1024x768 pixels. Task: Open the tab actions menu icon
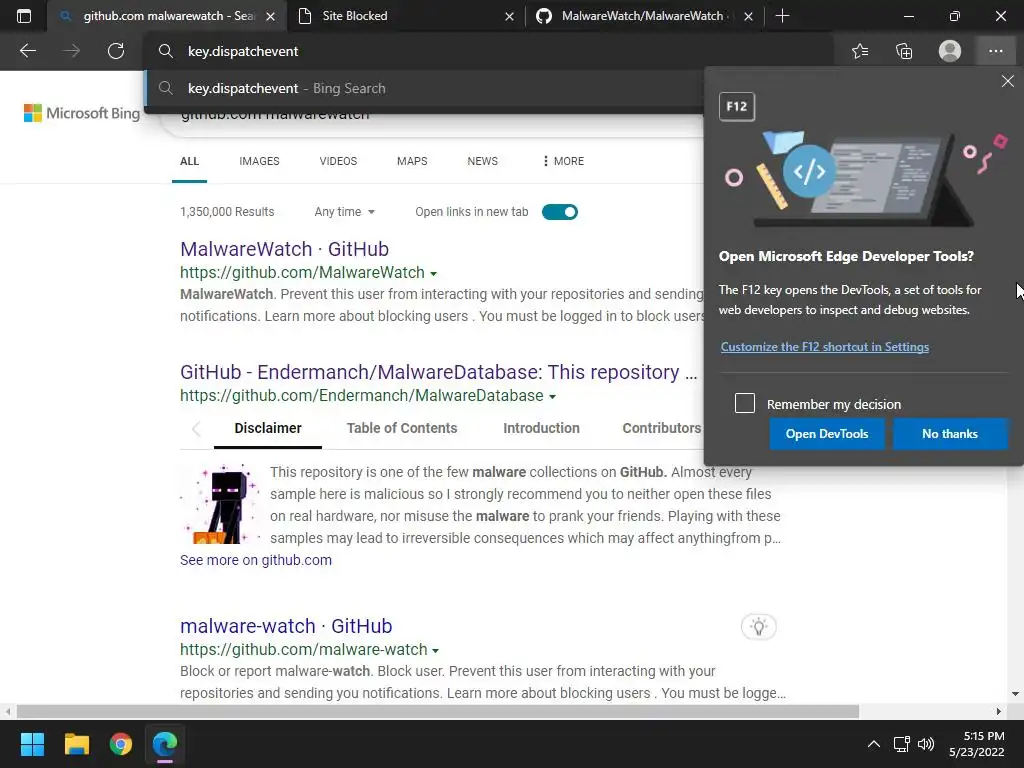click(x=24, y=16)
